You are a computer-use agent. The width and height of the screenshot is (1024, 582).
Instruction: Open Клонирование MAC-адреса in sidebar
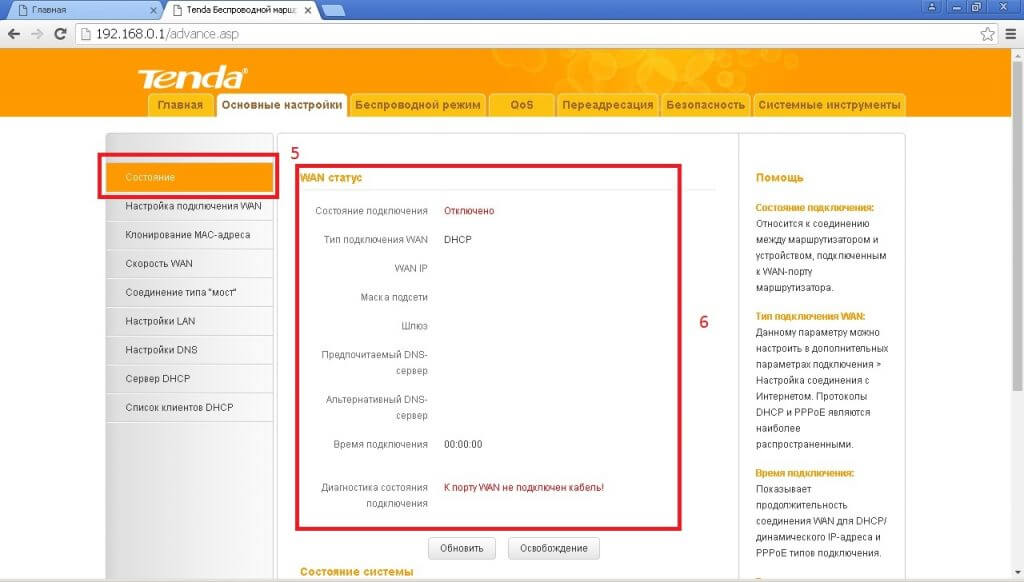coord(187,235)
